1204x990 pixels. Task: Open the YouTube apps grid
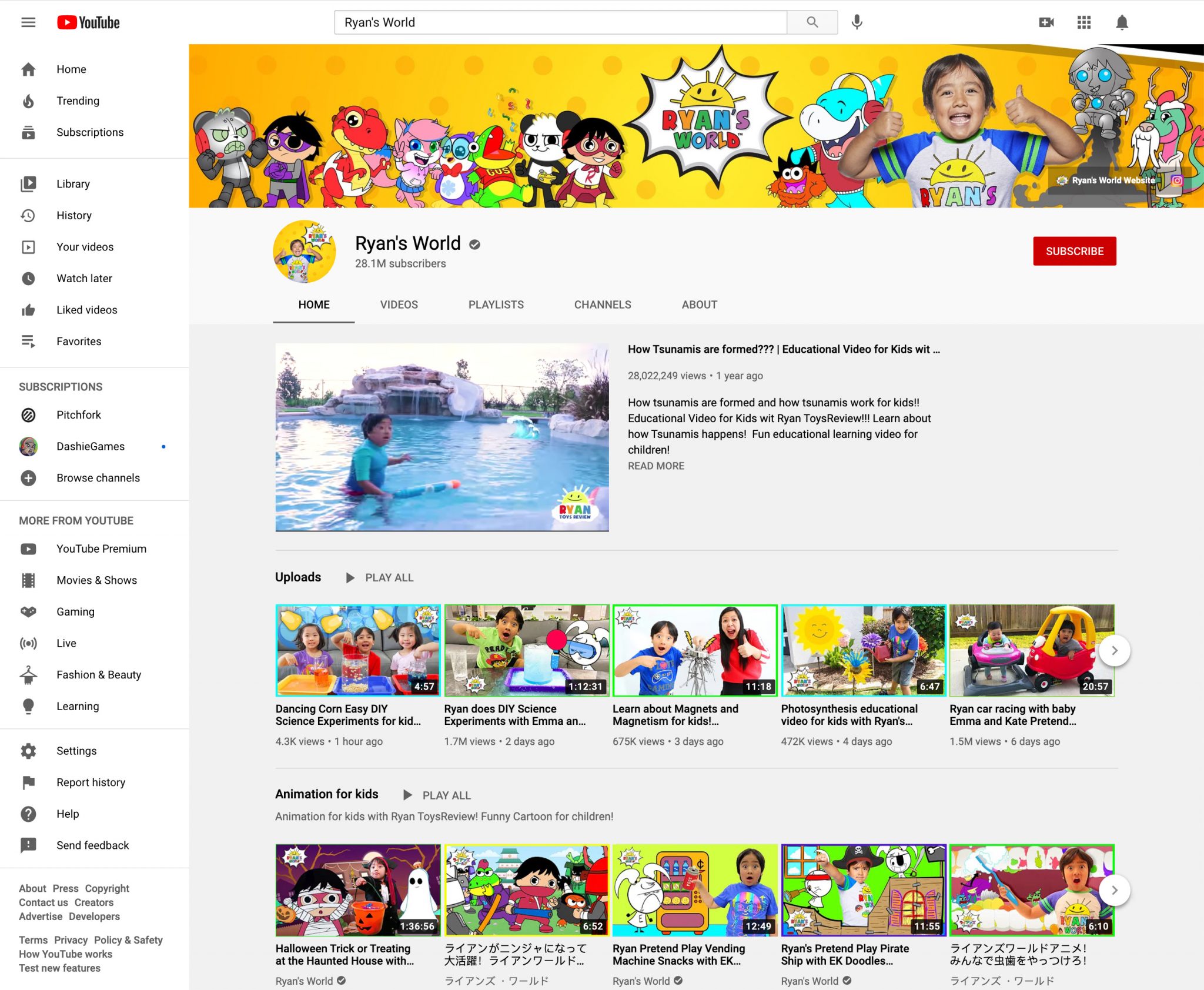click(1083, 22)
